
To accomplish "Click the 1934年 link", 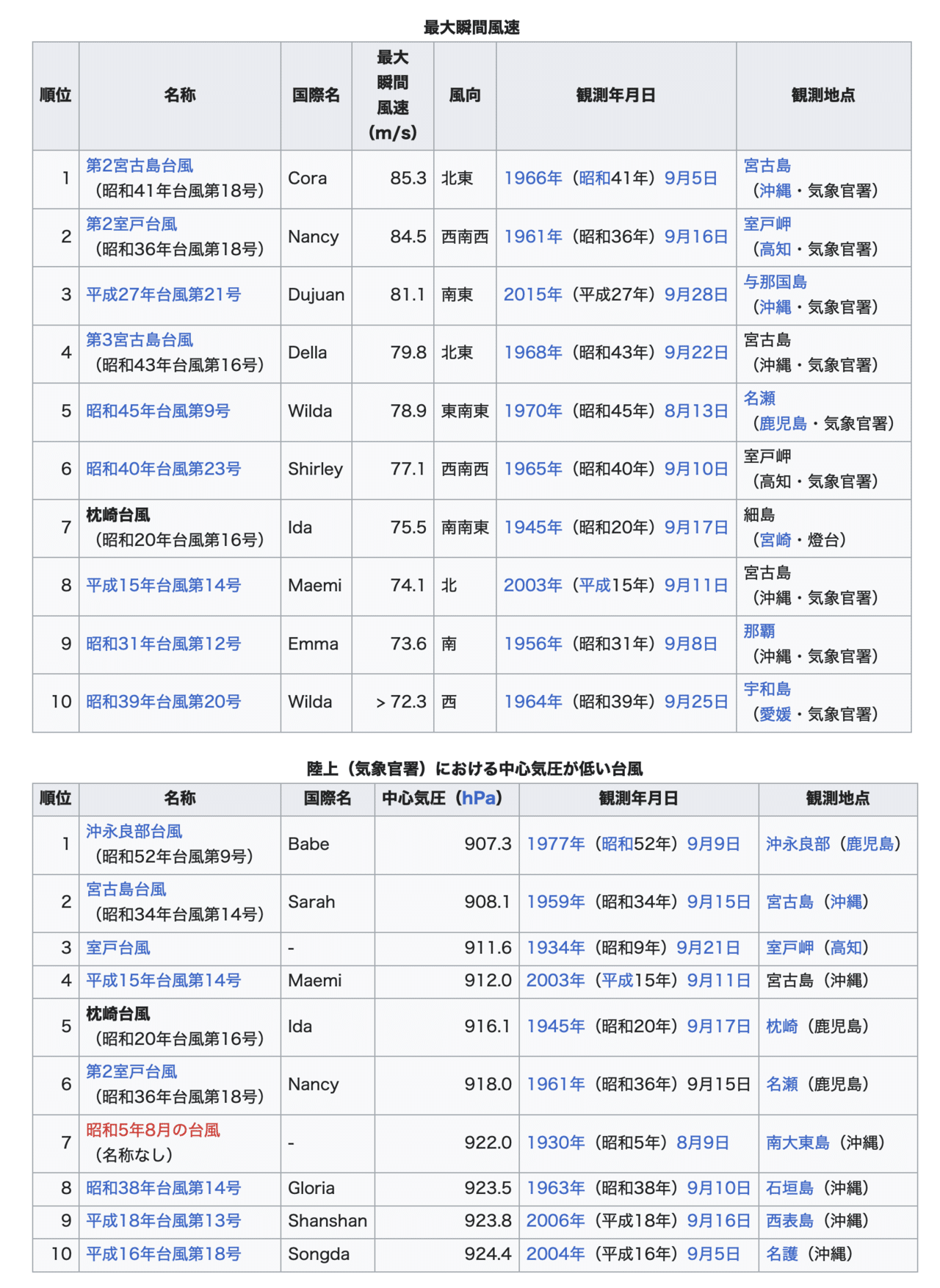I will [556, 948].
